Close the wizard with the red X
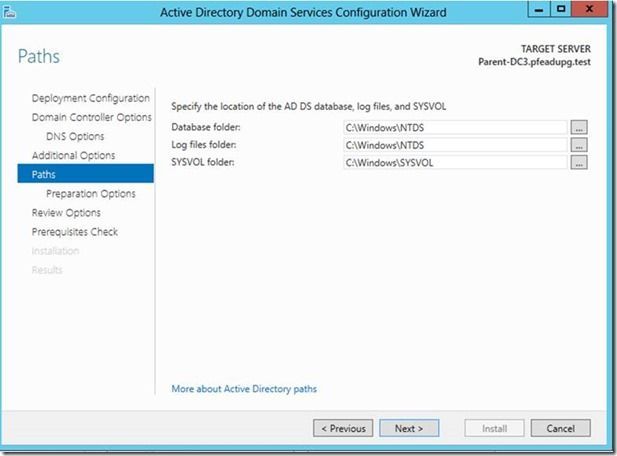This screenshot has height=456, width=617. (589, 9)
